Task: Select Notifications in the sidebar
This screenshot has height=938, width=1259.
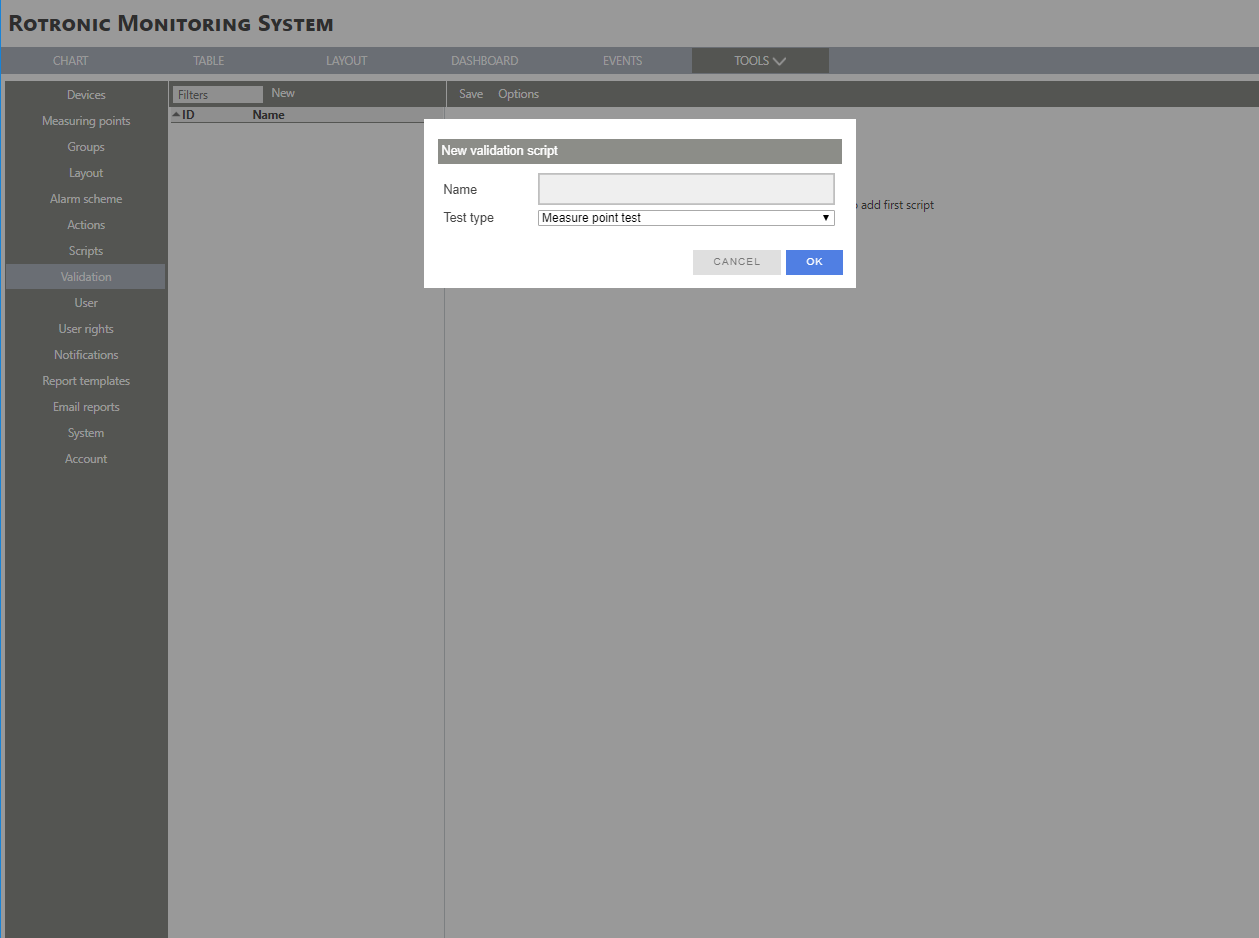Action: pos(86,355)
